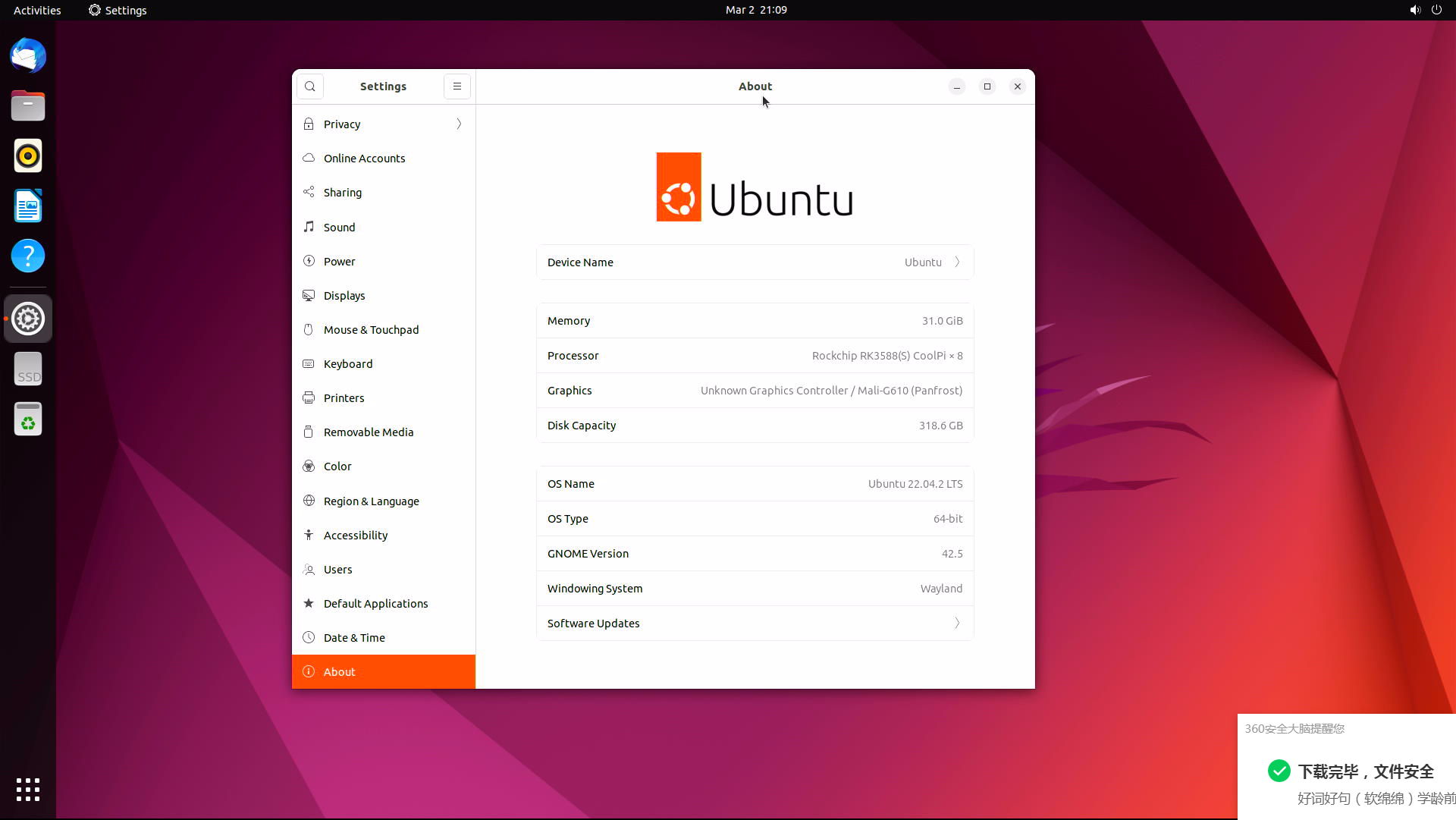Image resolution: width=1456 pixels, height=820 pixels.
Task: Open Files from the dock
Action: point(28,106)
